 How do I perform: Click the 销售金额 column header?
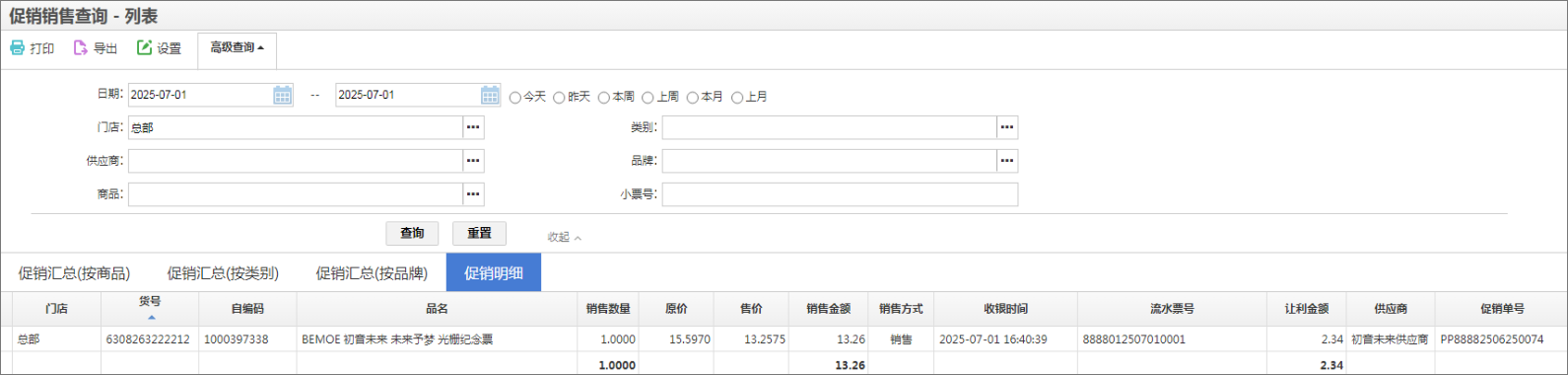pyautogui.click(x=828, y=309)
